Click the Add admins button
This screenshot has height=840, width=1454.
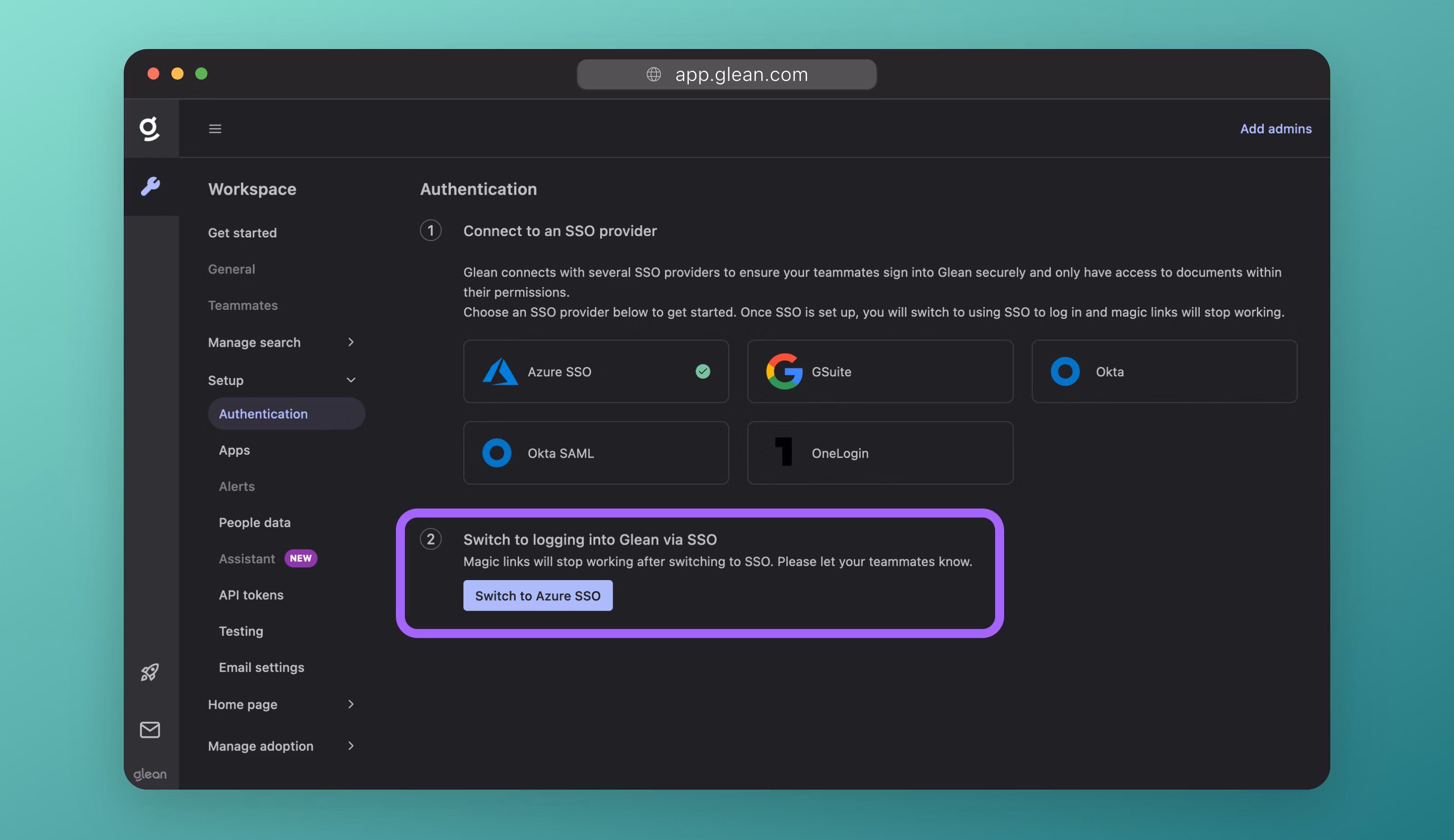click(1276, 129)
